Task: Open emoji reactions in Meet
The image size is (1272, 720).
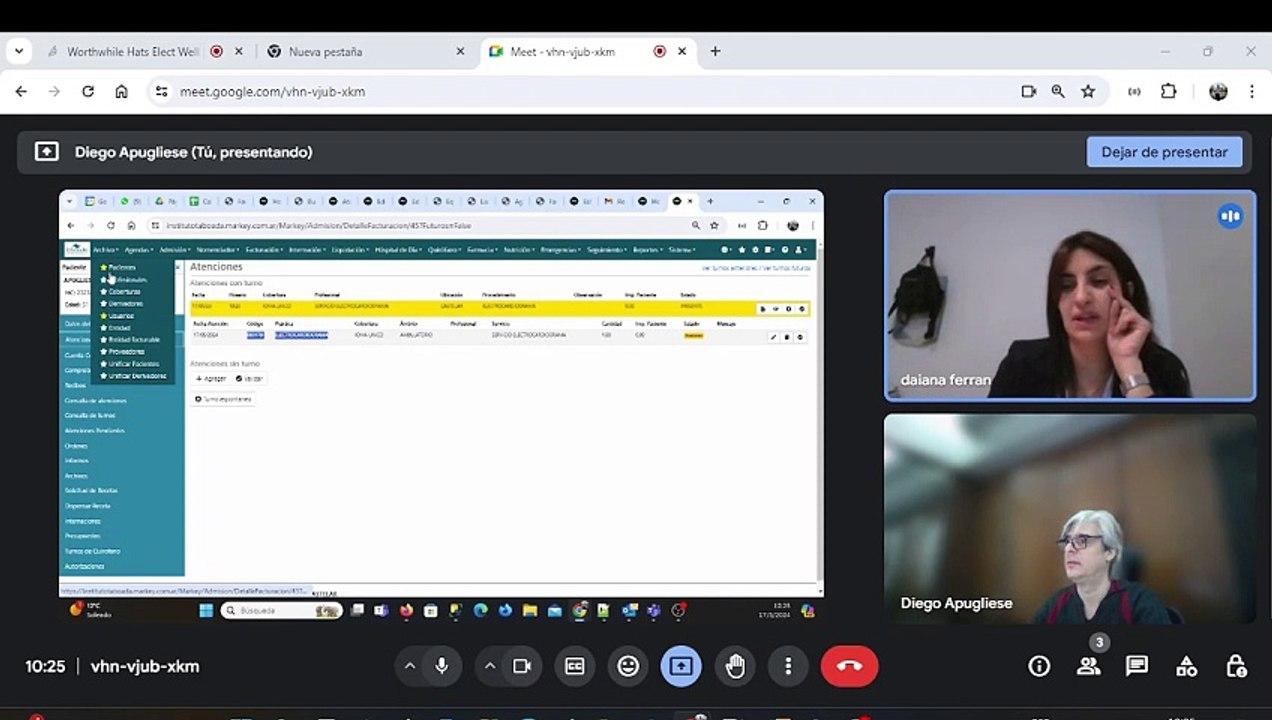Action: (x=628, y=666)
